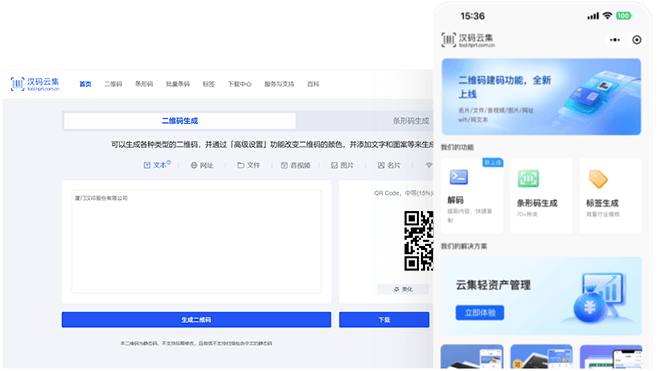Select the 文本 QR type
Screen dimensions: 667x371
click(x=157, y=165)
